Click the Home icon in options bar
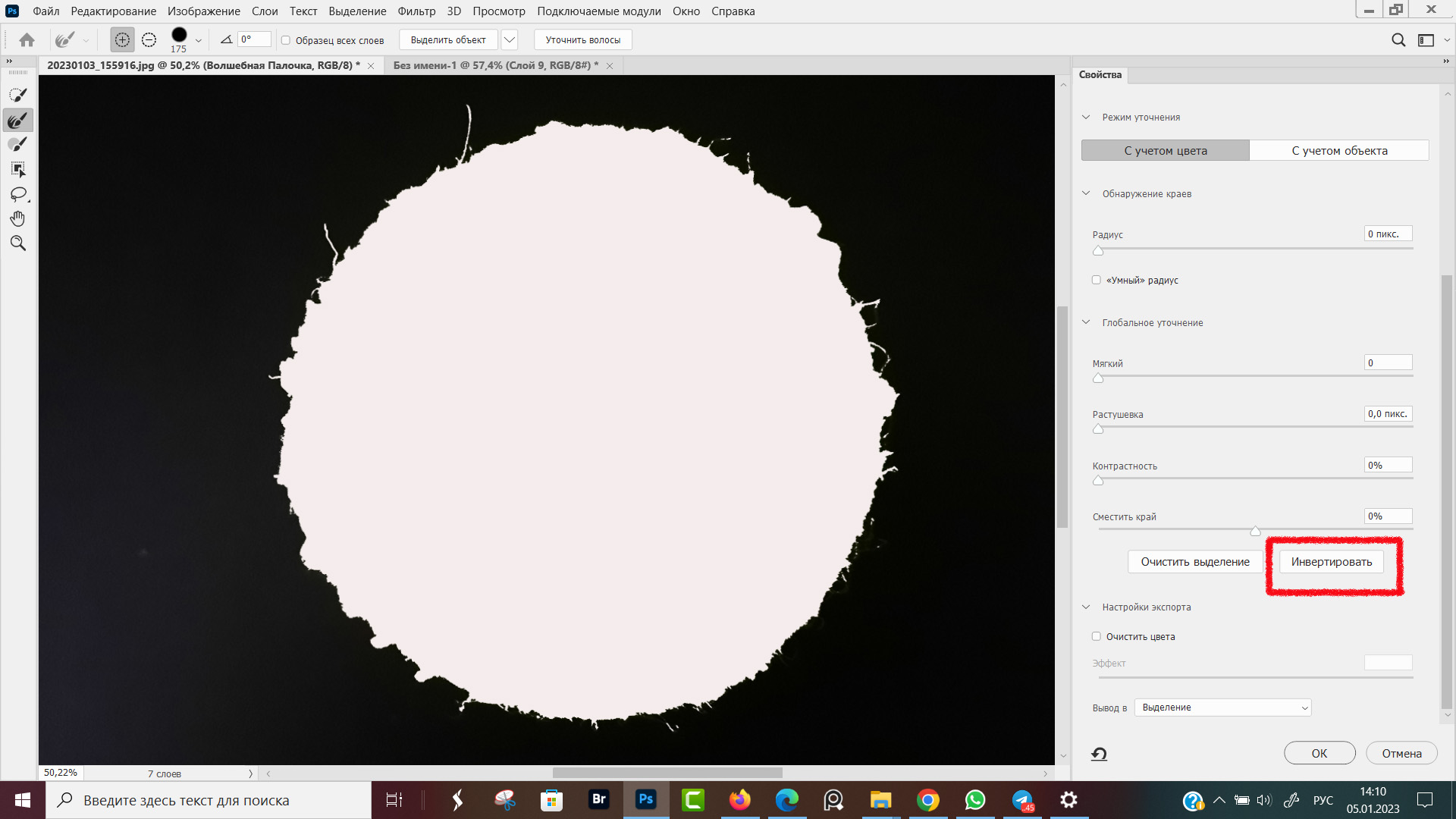 pos(27,40)
